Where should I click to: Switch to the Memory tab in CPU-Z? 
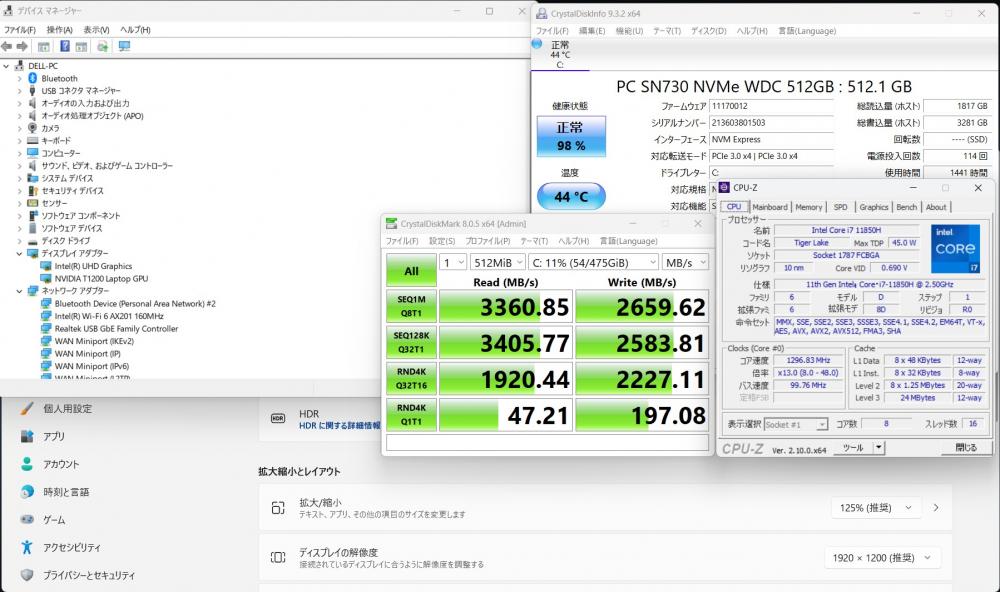pyautogui.click(x=809, y=207)
